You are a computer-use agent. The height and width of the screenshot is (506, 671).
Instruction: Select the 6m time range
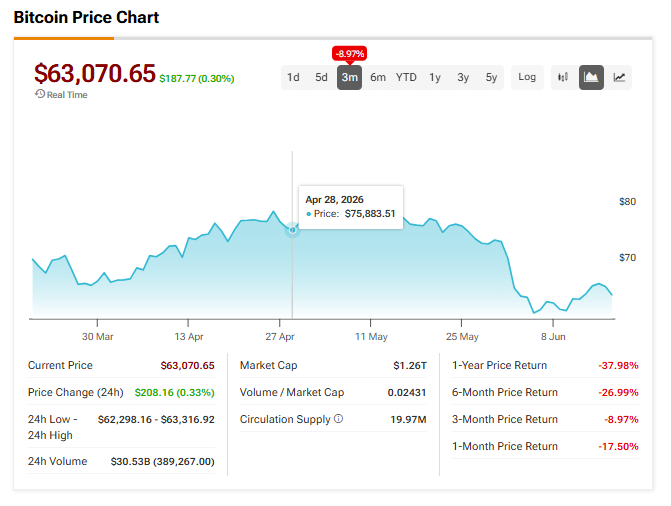(378, 77)
